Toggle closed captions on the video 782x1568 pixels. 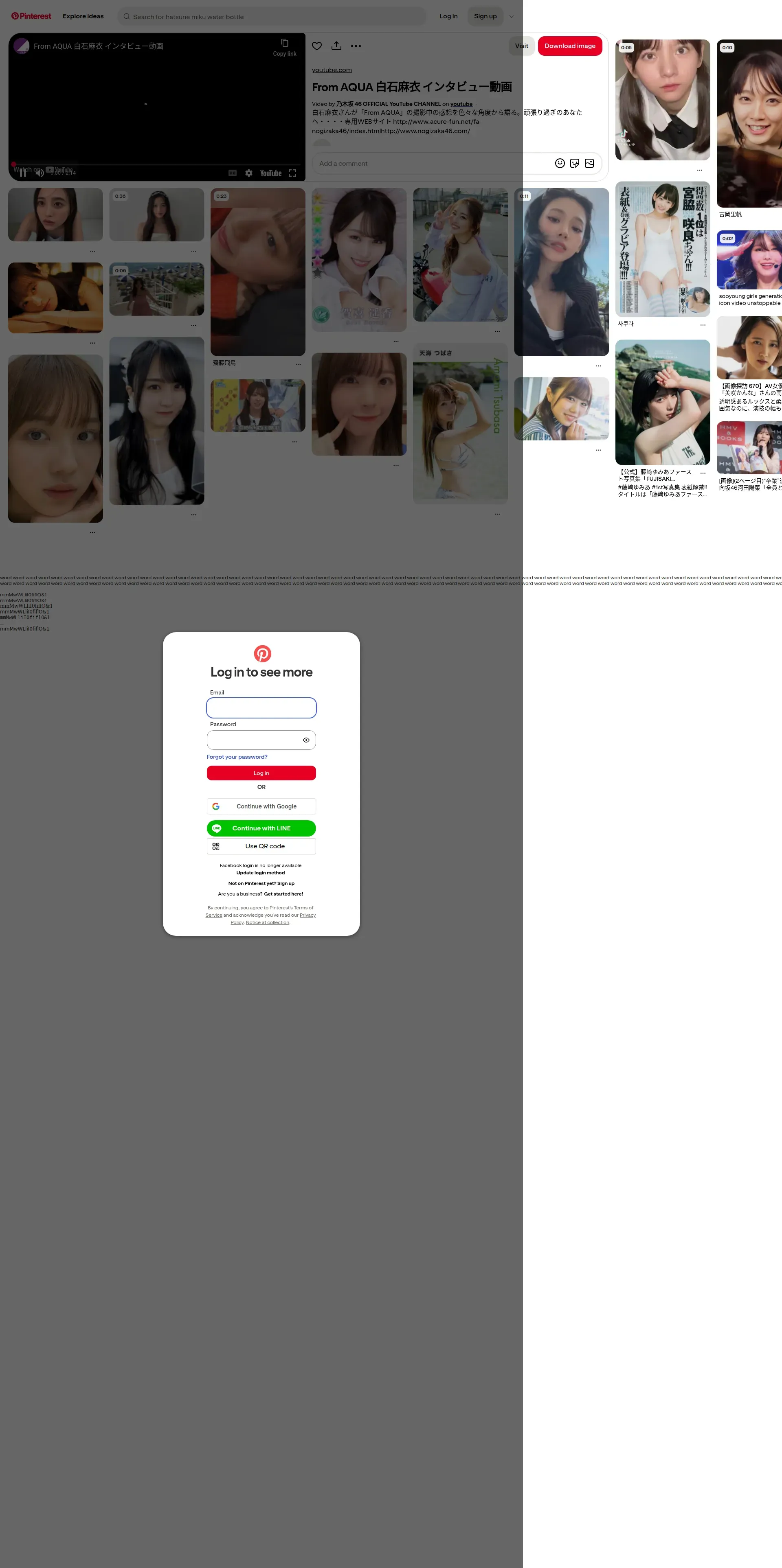(x=232, y=173)
